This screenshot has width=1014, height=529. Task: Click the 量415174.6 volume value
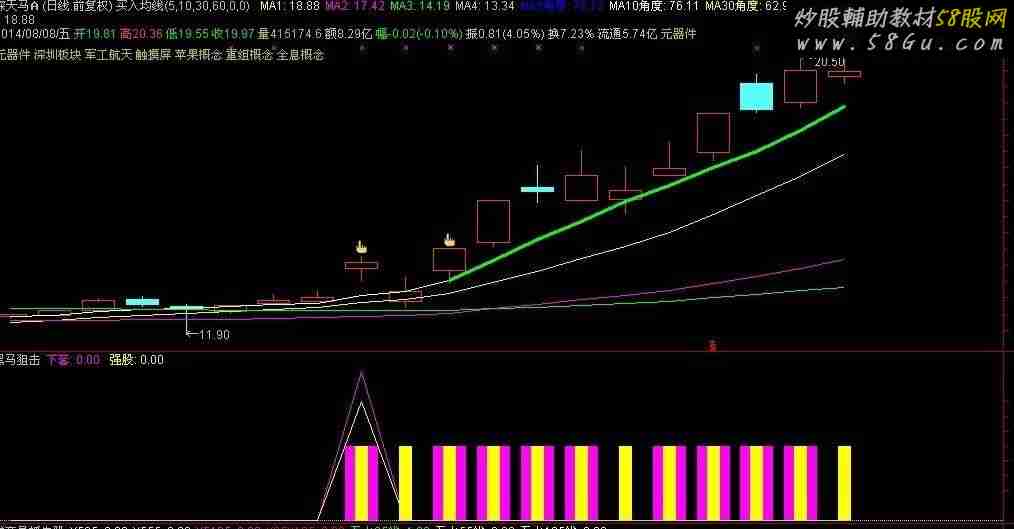[x=290, y=34]
